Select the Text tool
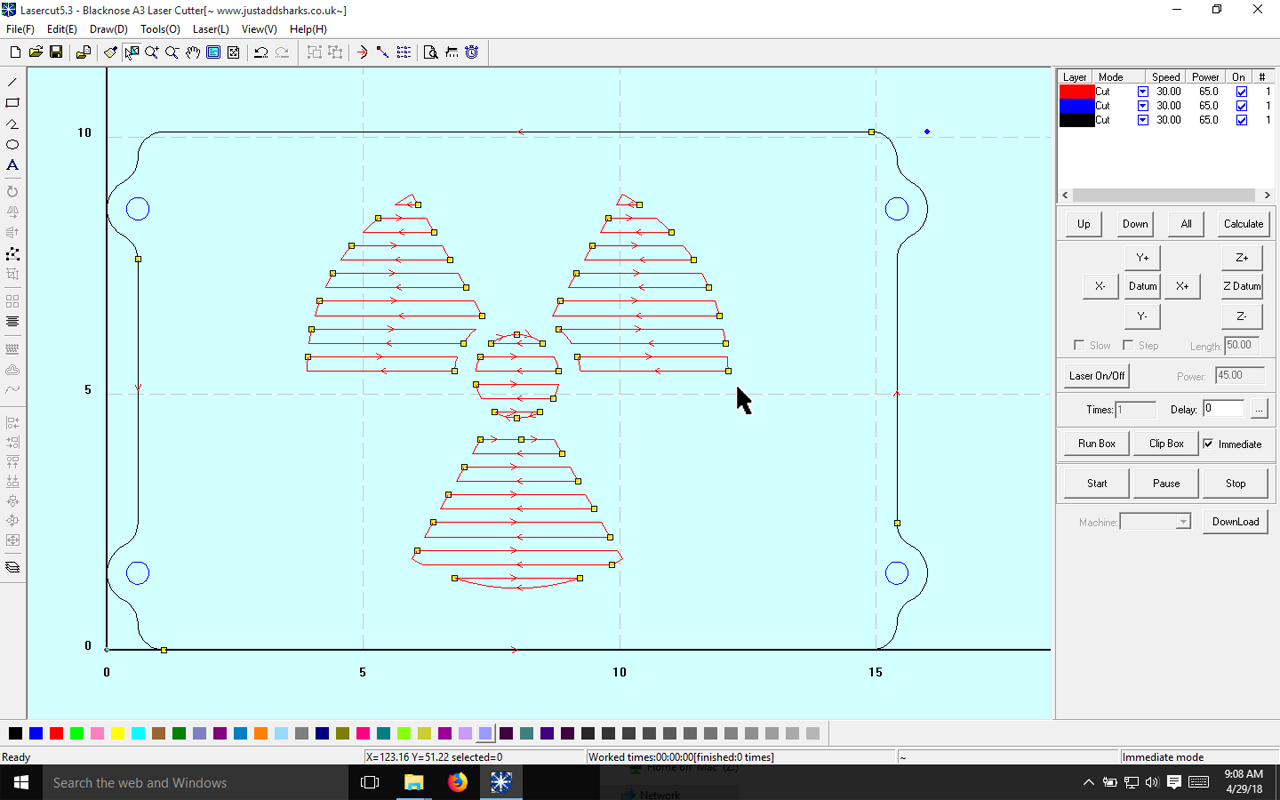This screenshot has height=800, width=1280. click(x=12, y=166)
